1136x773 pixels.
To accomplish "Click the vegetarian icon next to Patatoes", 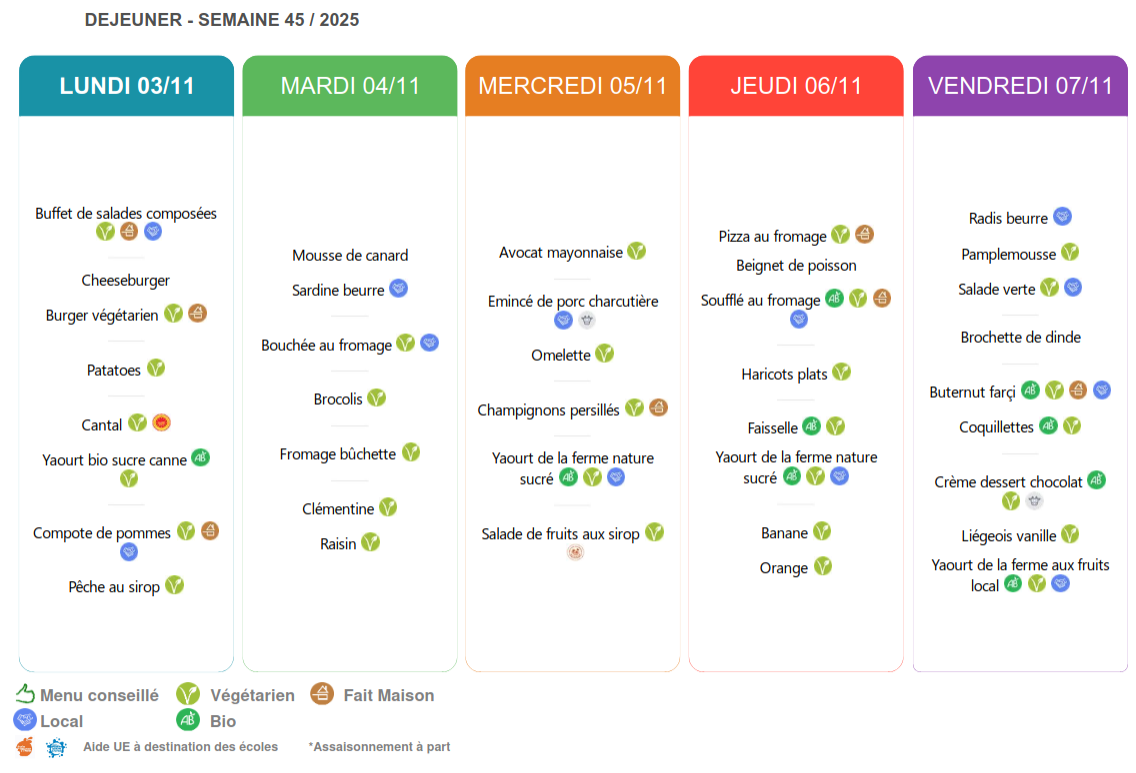I will point(156,369).
